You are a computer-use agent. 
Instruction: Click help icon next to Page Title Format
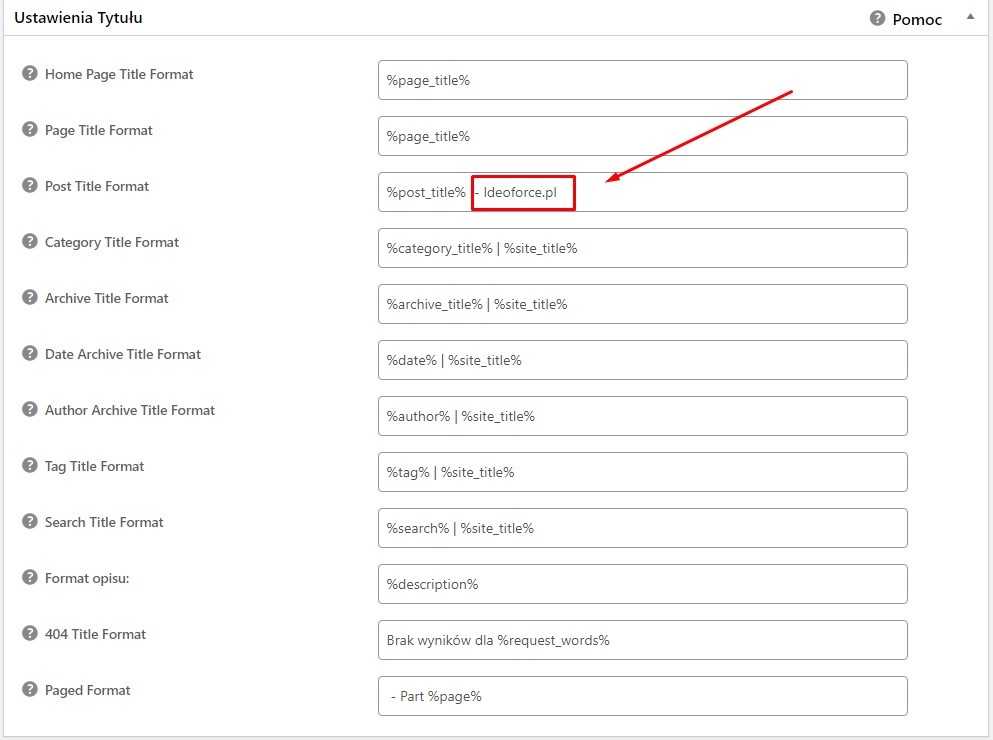[x=30, y=130]
